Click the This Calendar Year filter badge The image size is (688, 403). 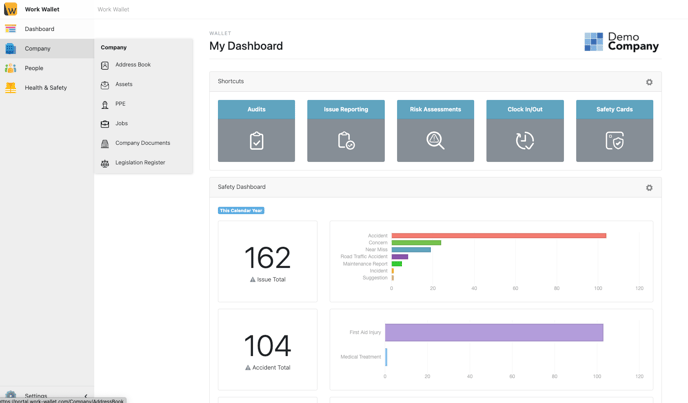point(241,211)
